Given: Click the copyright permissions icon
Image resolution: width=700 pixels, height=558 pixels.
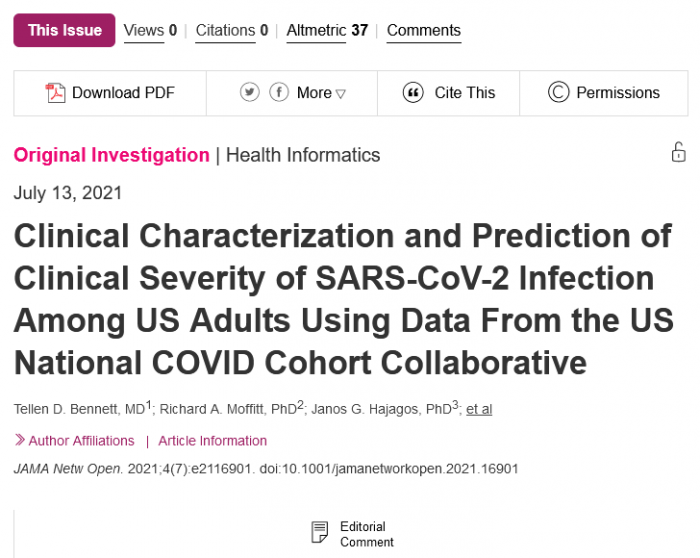Looking at the screenshot, I should pos(558,93).
